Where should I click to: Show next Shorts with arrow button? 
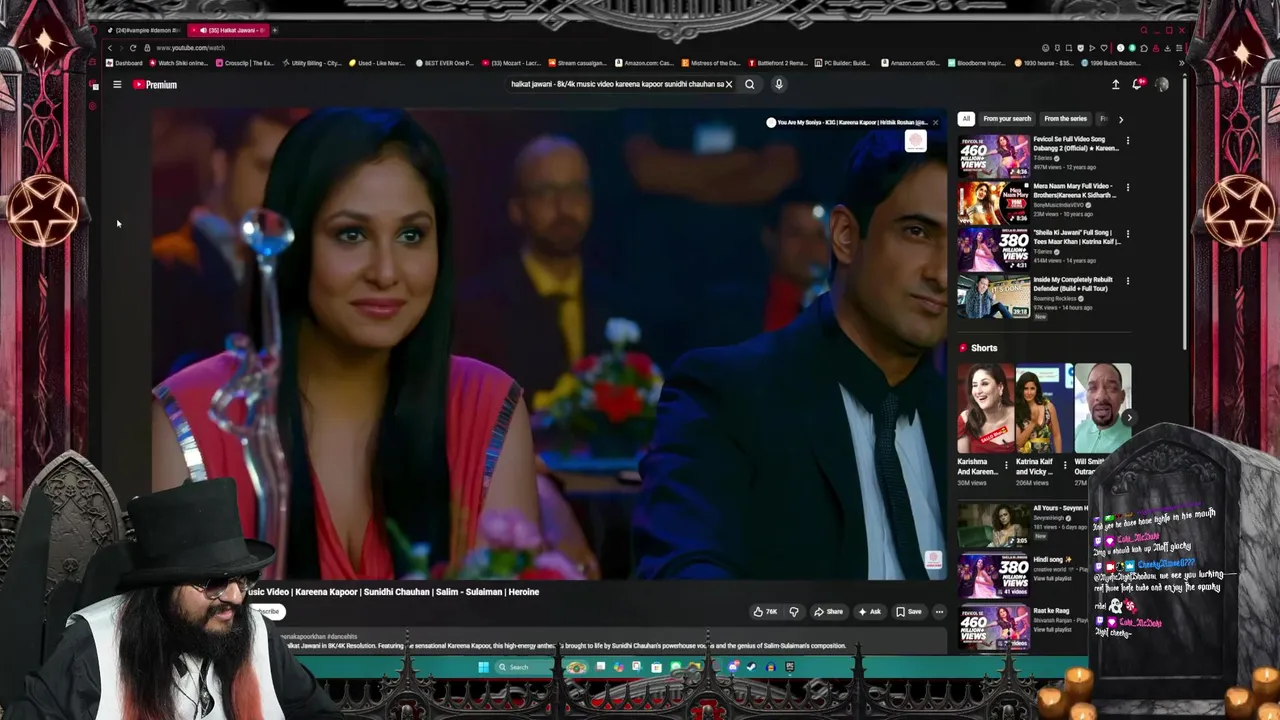pos(1128,418)
